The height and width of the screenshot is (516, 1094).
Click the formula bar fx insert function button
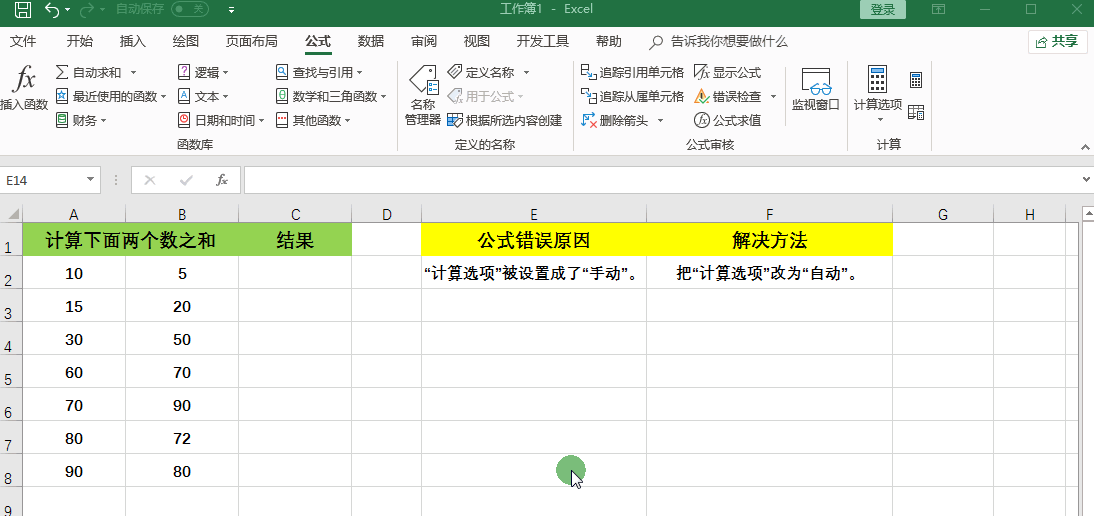[222, 180]
